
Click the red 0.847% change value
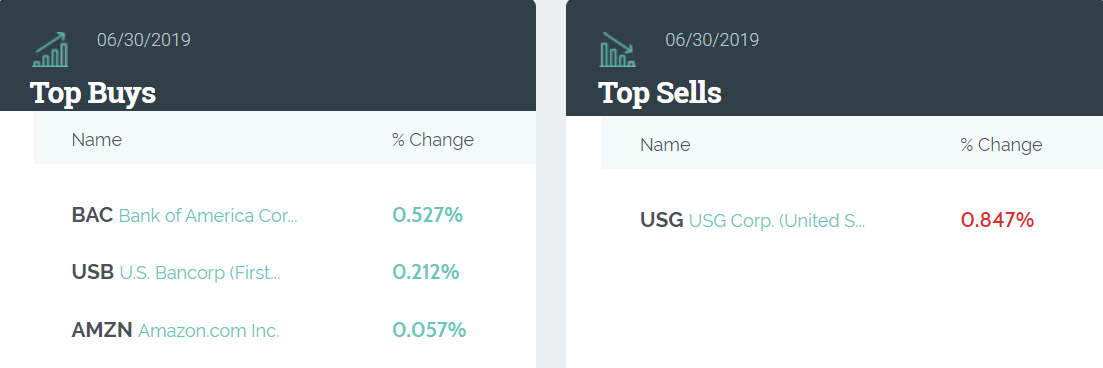point(997,220)
